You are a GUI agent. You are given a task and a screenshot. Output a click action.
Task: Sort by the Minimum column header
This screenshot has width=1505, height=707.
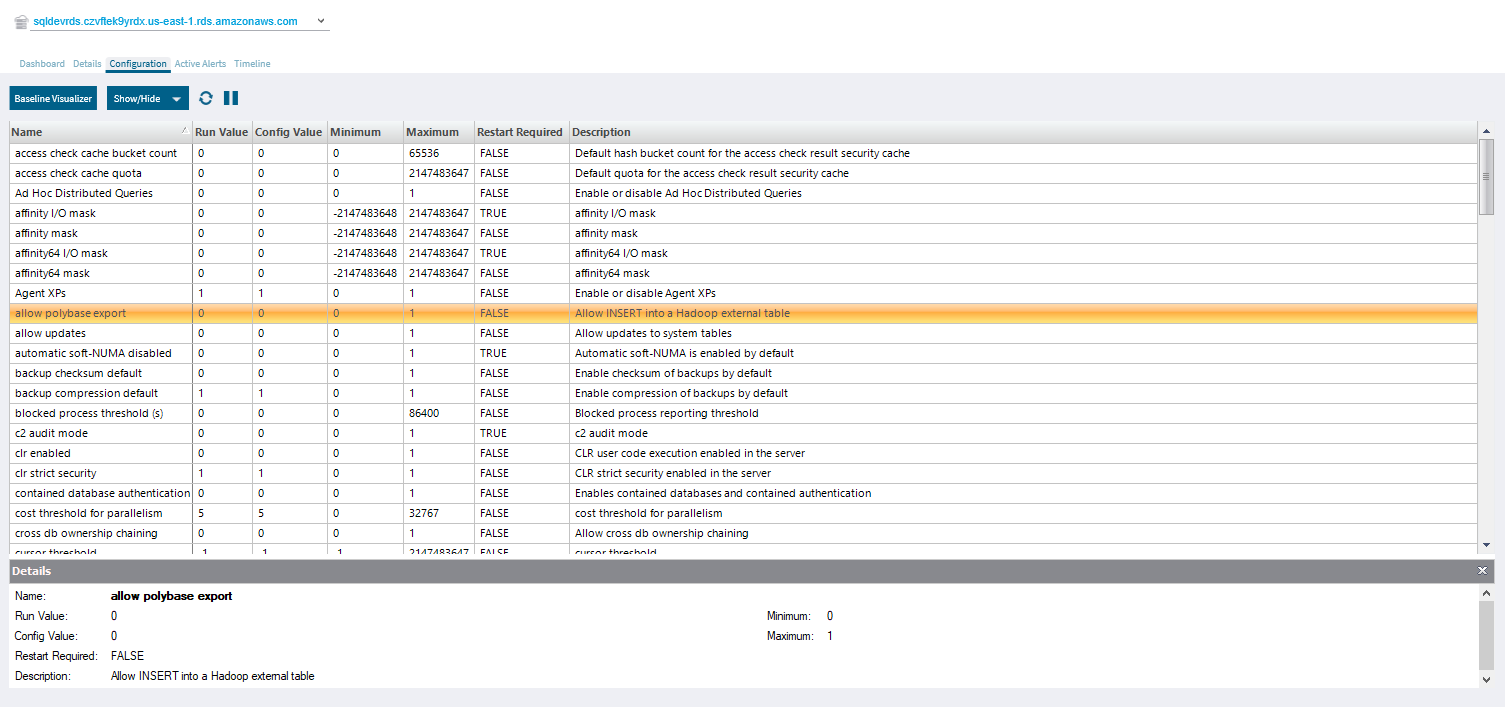point(365,132)
